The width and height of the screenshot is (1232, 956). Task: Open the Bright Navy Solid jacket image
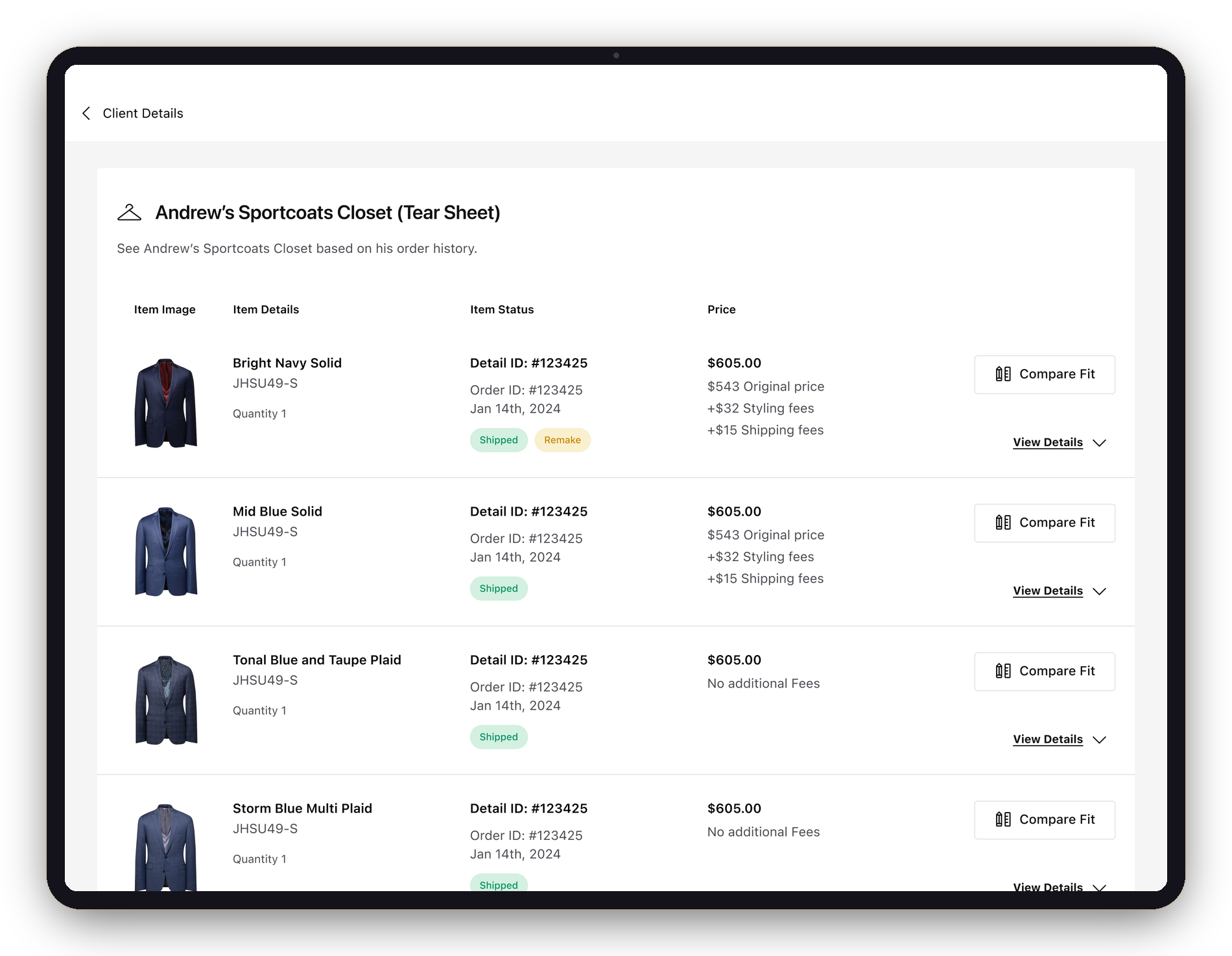click(x=165, y=403)
